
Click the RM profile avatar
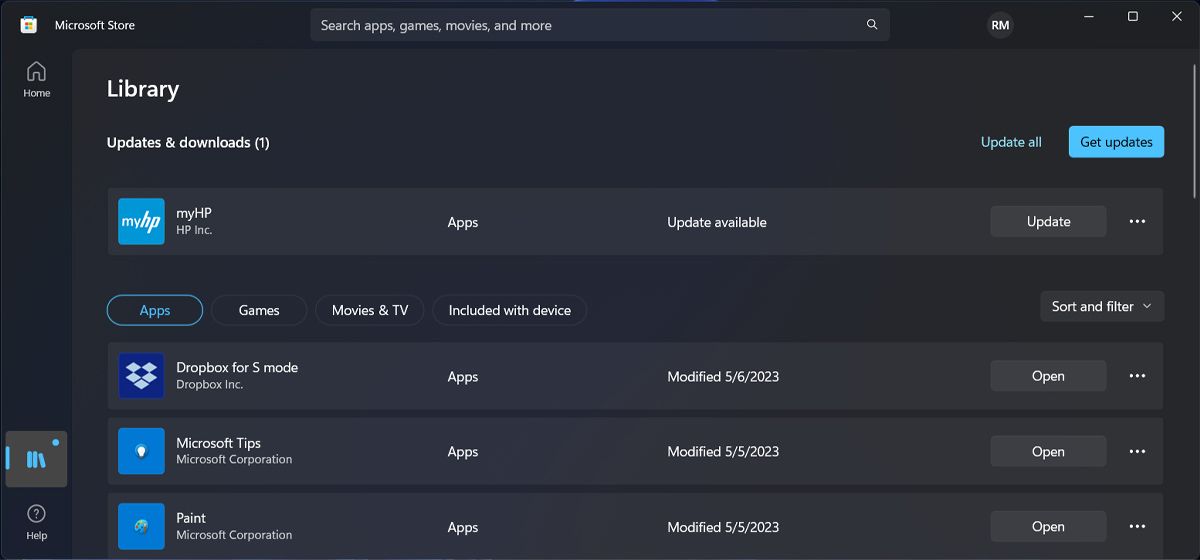pyautogui.click(x=1000, y=26)
